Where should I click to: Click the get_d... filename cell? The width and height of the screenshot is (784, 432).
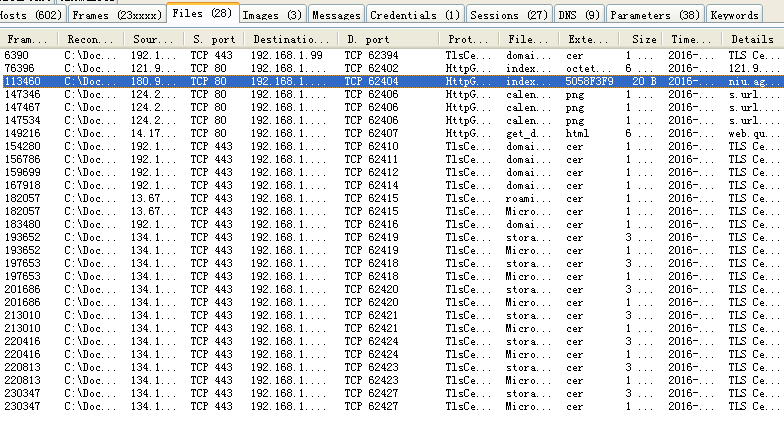pos(528,134)
